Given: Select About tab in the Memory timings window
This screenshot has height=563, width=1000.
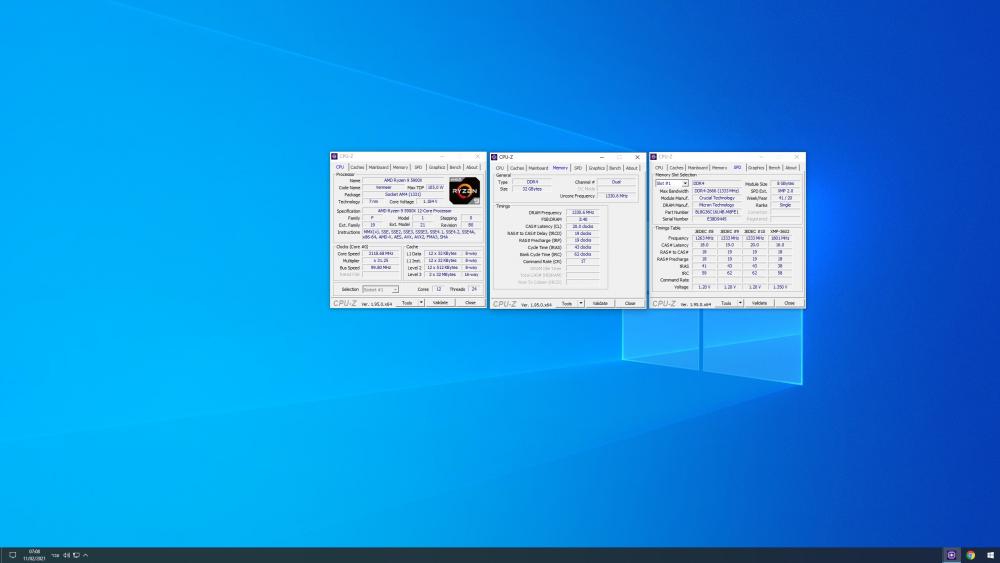Looking at the screenshot, I should pos(631,168).
